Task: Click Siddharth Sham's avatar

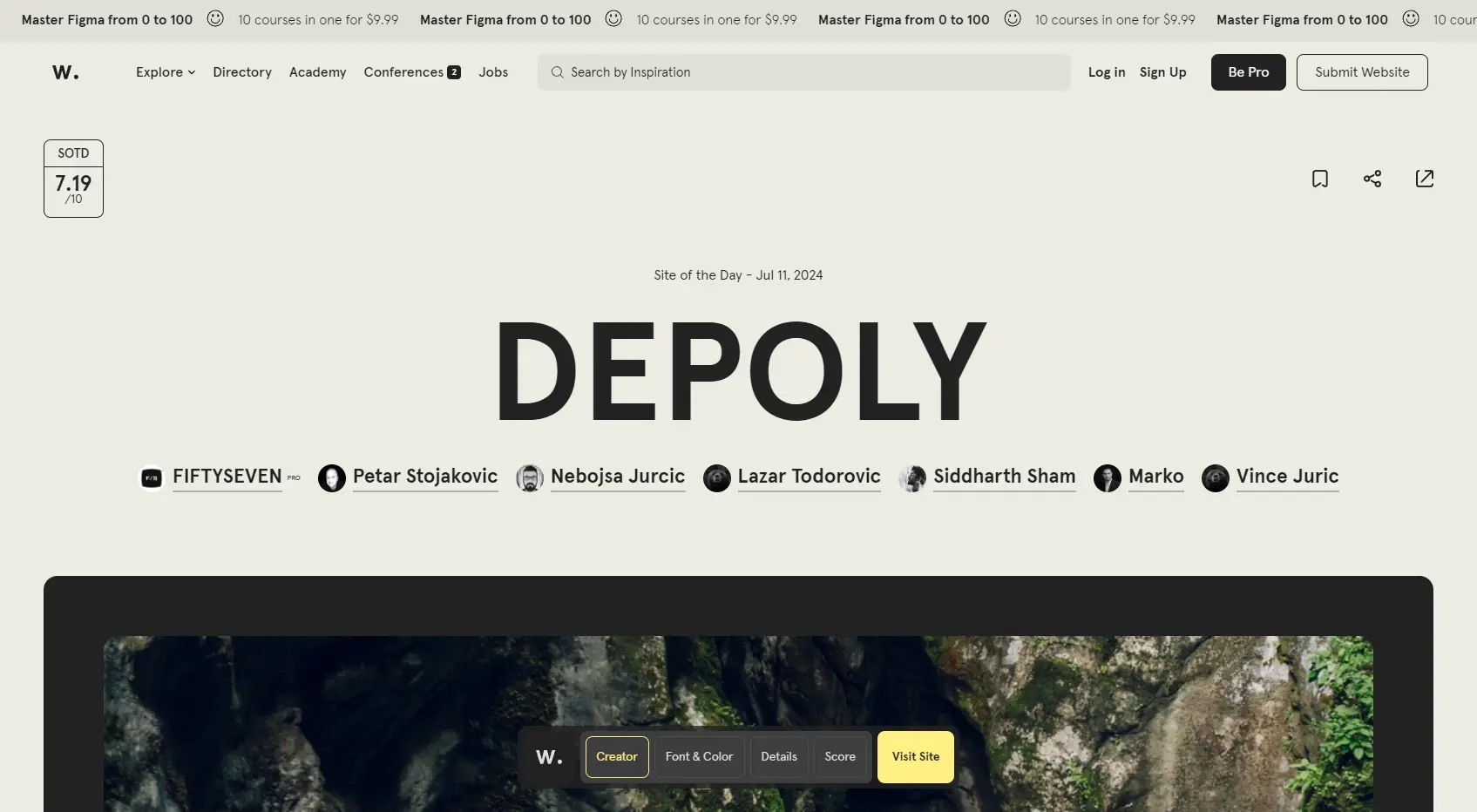Action: [912, 477]
